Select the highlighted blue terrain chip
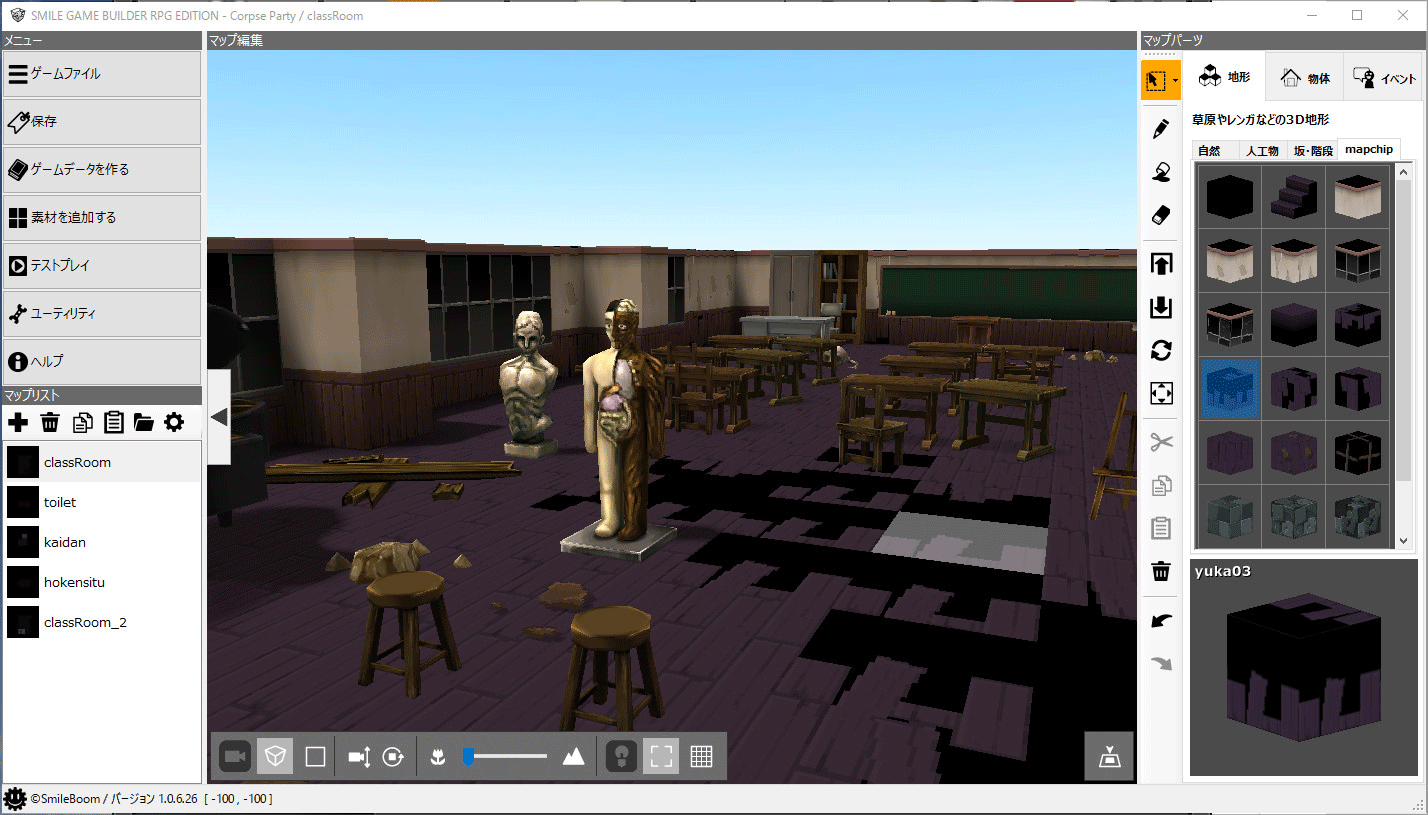Image resolution: width=1428 pixels, height=815 pixels. point(1229,388)
